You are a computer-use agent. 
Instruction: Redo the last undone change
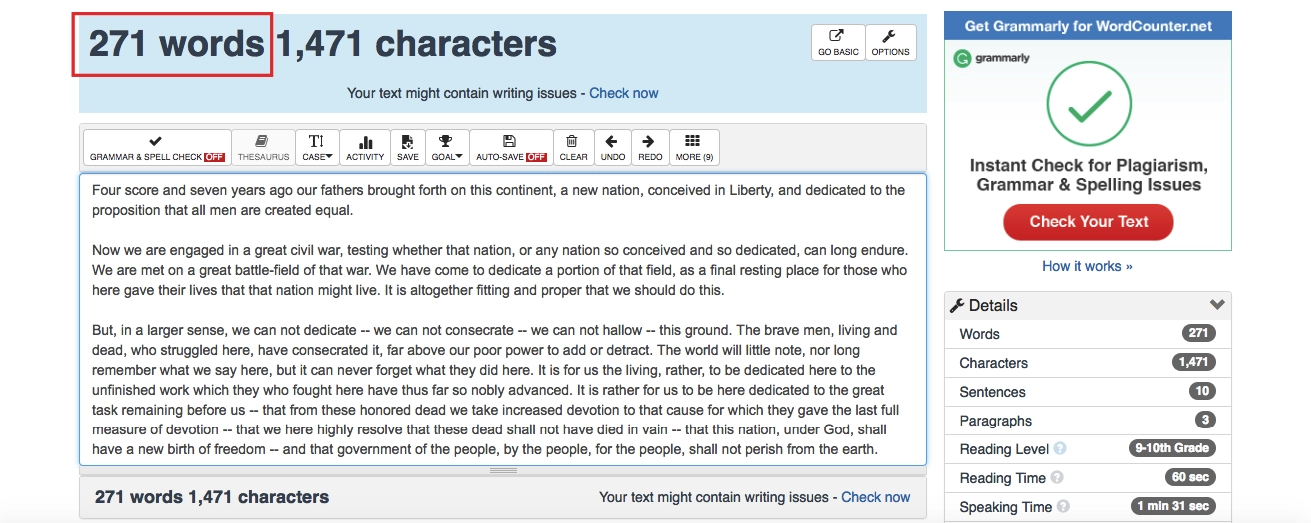(650, 148)
